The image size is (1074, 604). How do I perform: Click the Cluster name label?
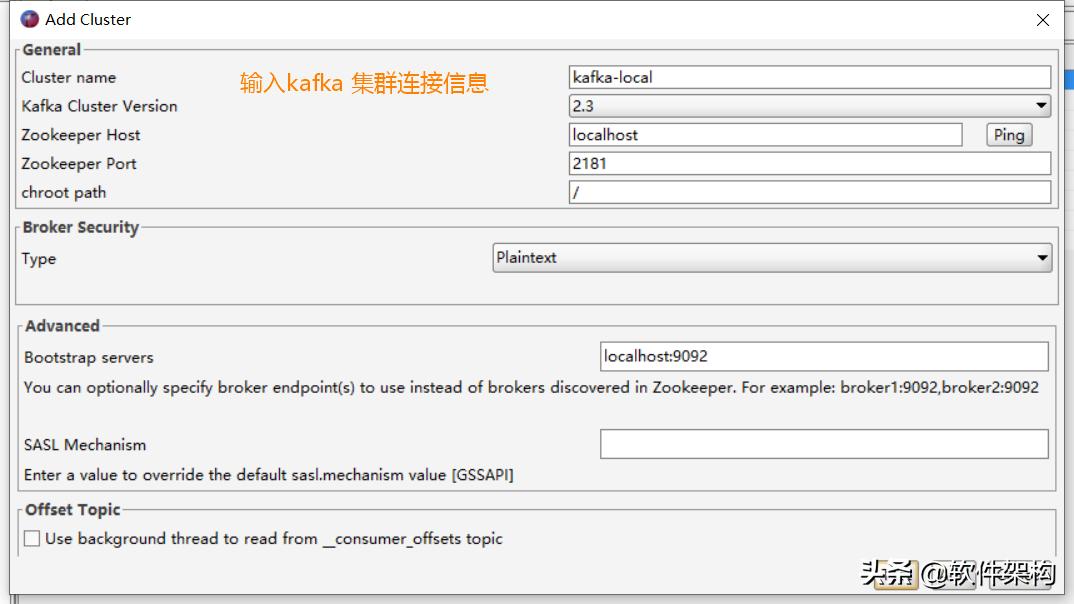point(68,77)
